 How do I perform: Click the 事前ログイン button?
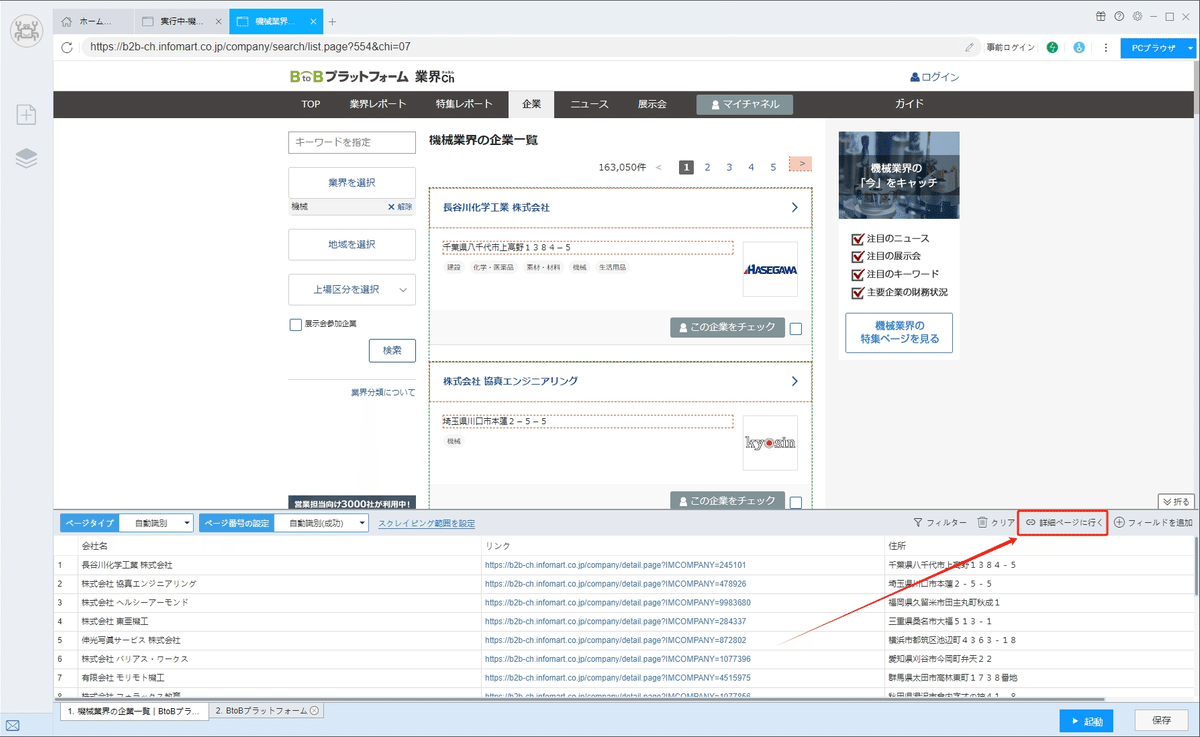(x=1011, y=47)
